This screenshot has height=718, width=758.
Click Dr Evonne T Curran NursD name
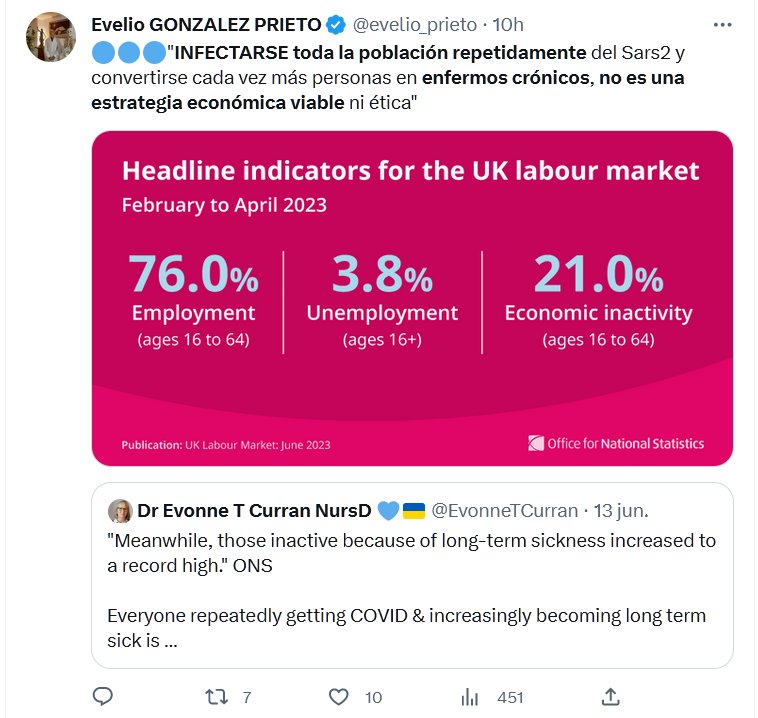pyautogui.click(x=253, y=510)
